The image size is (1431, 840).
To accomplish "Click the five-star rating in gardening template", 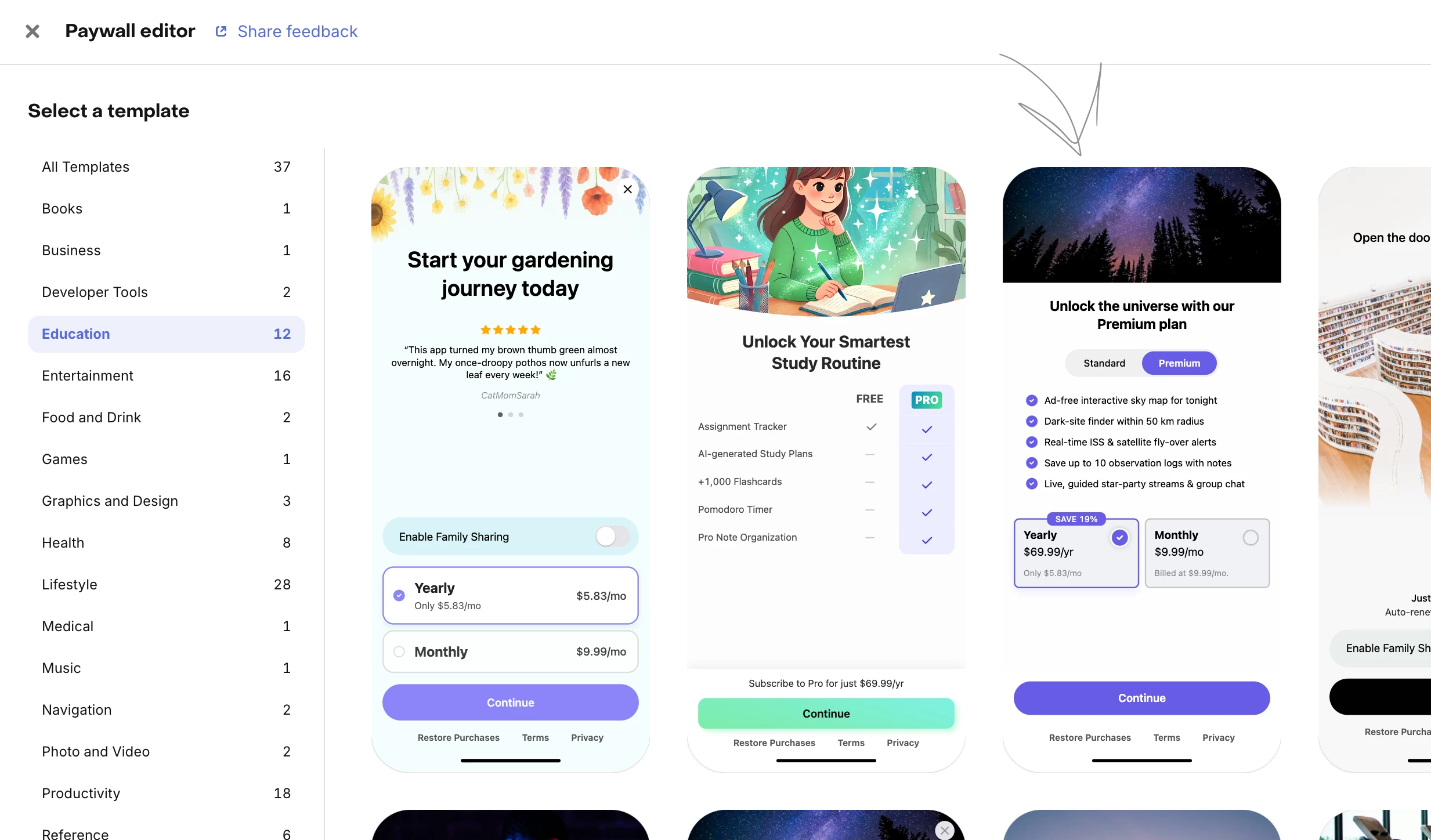I will 511,330.
